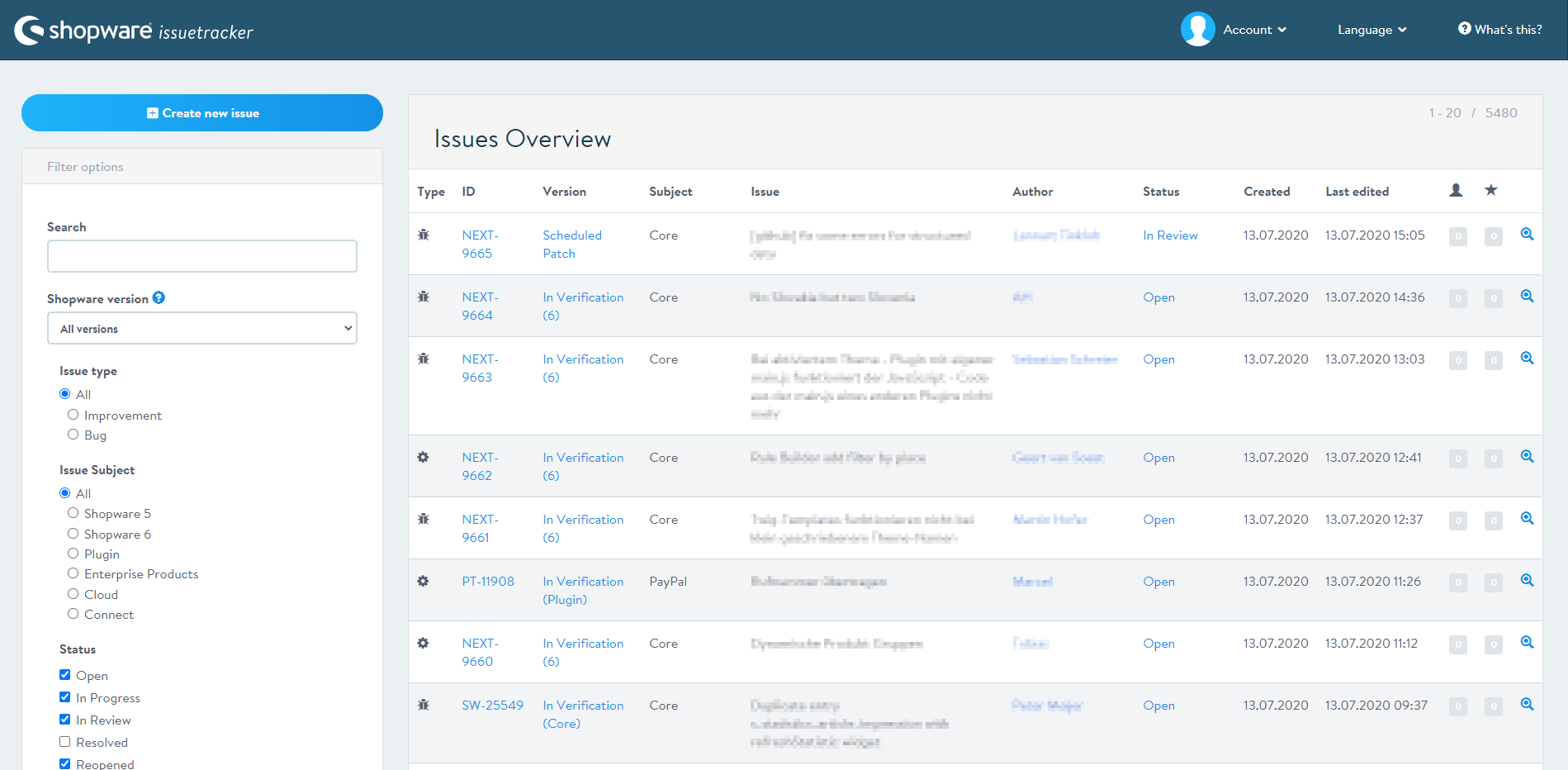Open magnifier details for issue NEXT-9665

(x=1527, y=235)
